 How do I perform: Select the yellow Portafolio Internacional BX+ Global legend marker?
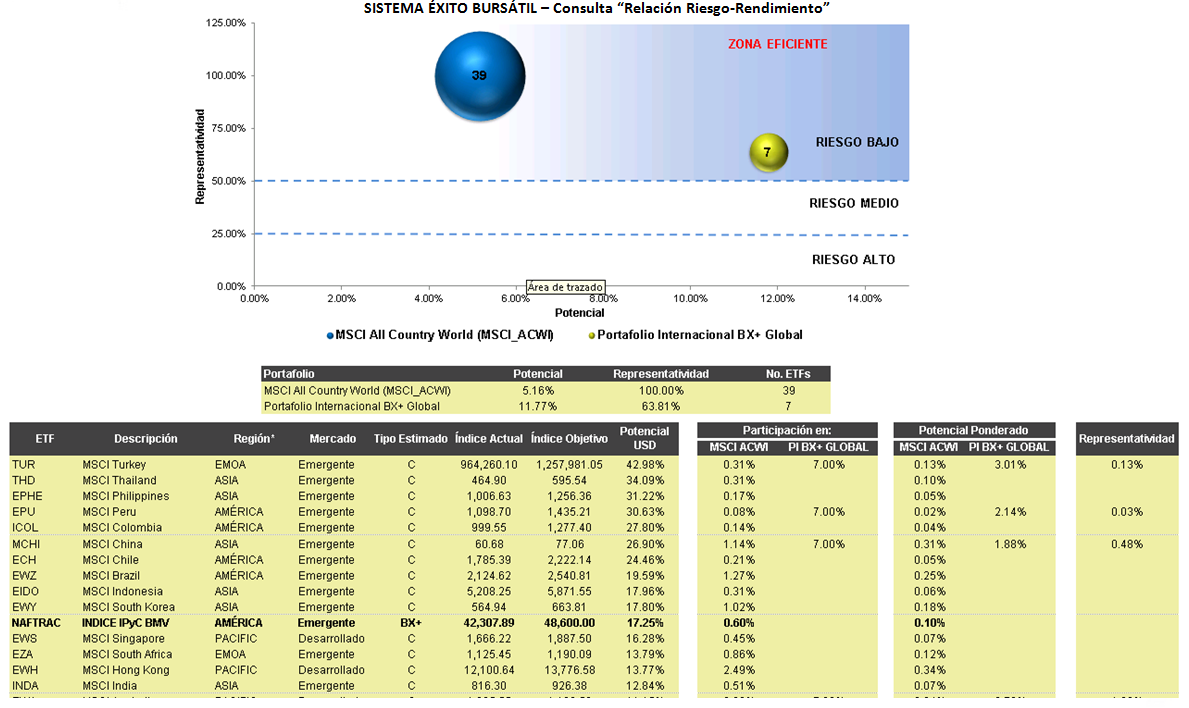[592, 336]
